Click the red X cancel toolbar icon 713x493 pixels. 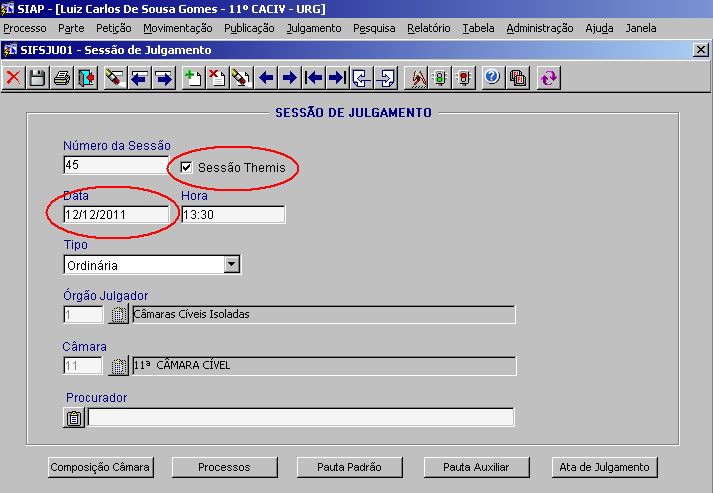(x=14, y=78)
